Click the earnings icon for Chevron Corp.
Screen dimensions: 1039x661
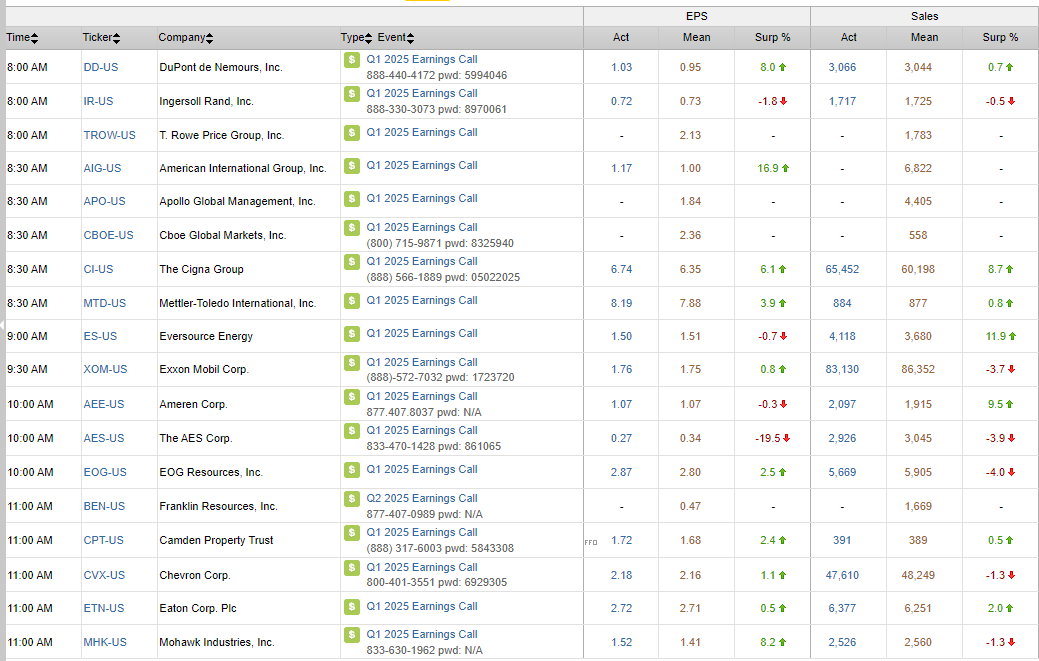click(x=352, y=568)
